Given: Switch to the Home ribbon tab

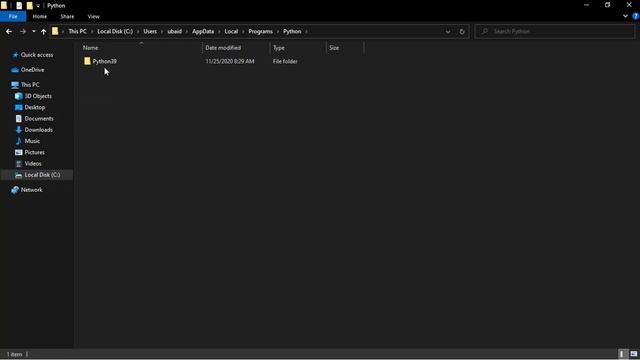Looking at the screenshot, I should [40, 16].
